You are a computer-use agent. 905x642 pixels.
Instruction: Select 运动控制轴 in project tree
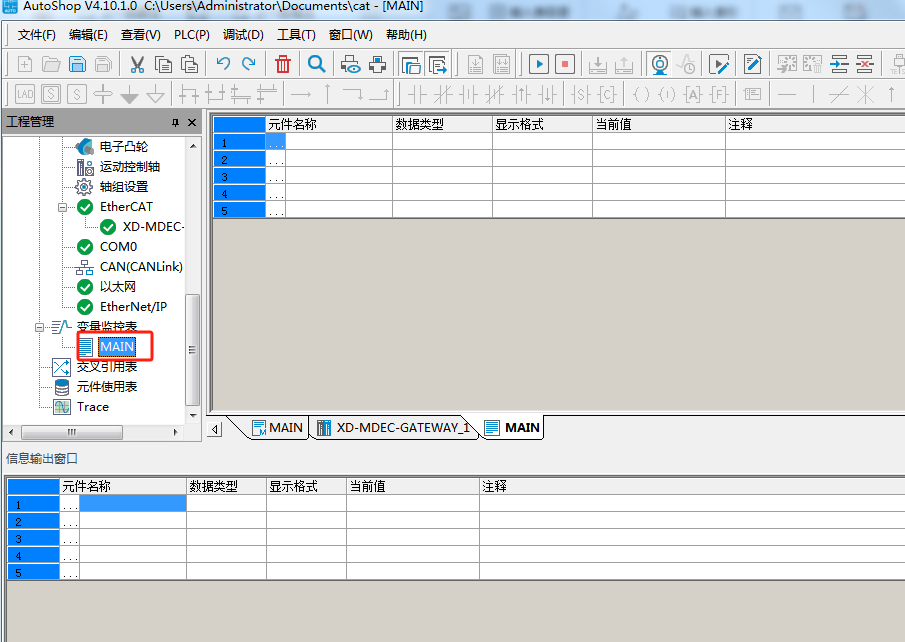(x=129, y=167)
